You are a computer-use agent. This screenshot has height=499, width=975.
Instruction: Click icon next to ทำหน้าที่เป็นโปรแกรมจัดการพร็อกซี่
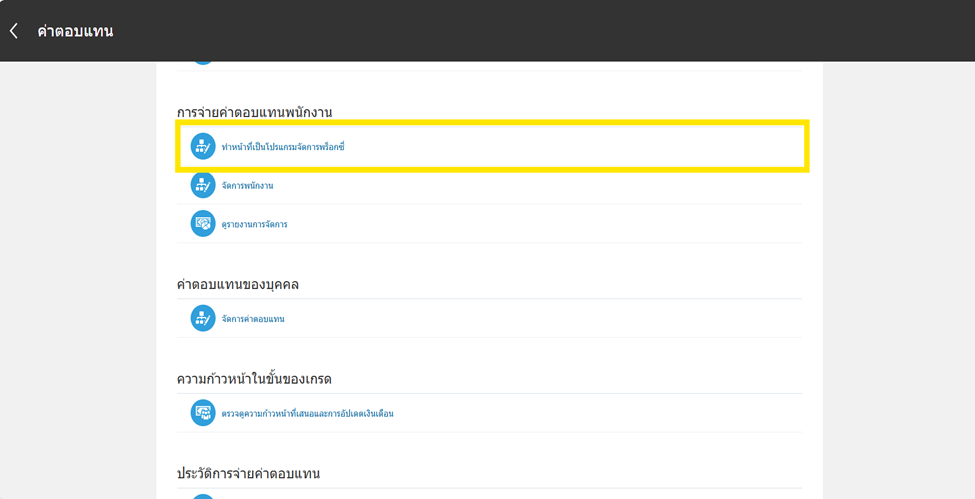tap(203, 147)
